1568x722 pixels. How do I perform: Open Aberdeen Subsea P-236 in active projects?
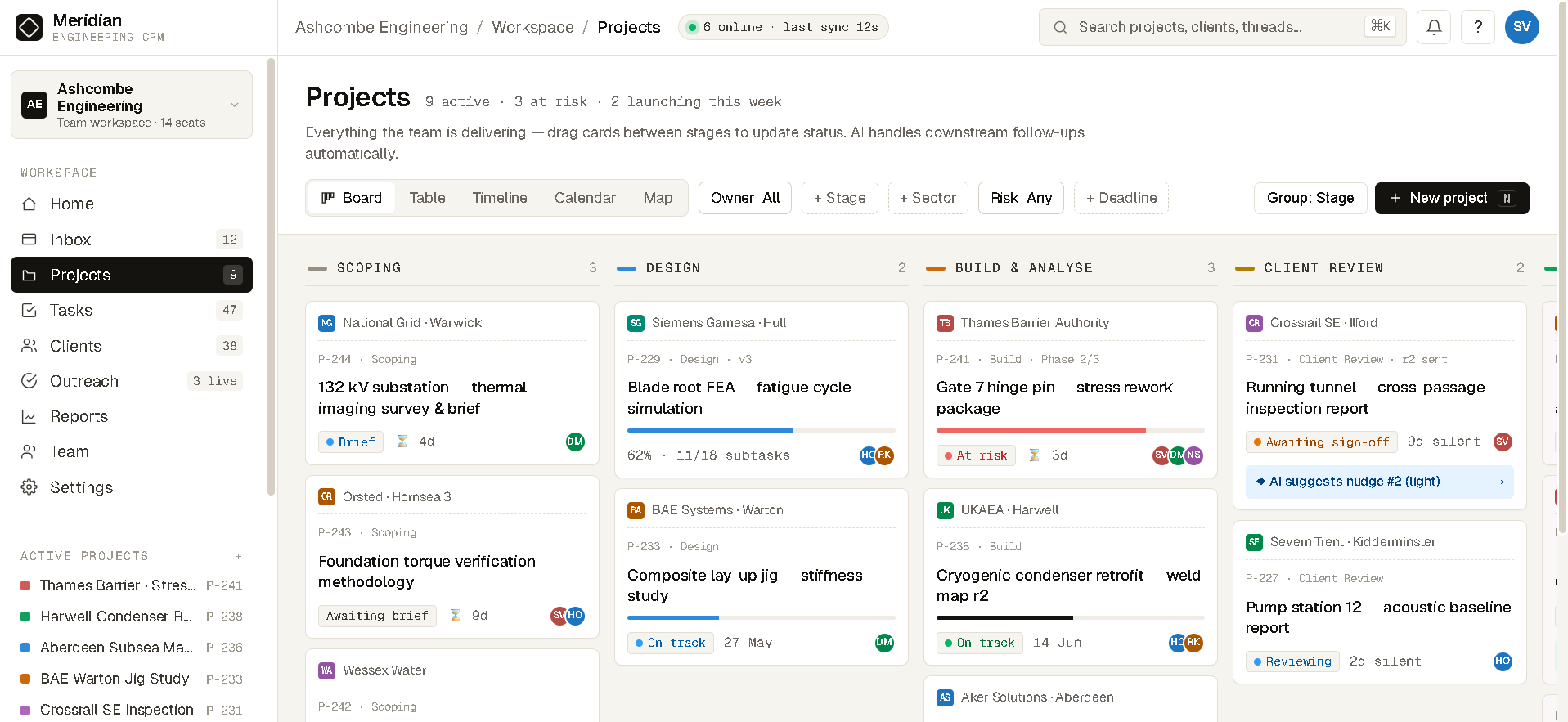[132, 648]
